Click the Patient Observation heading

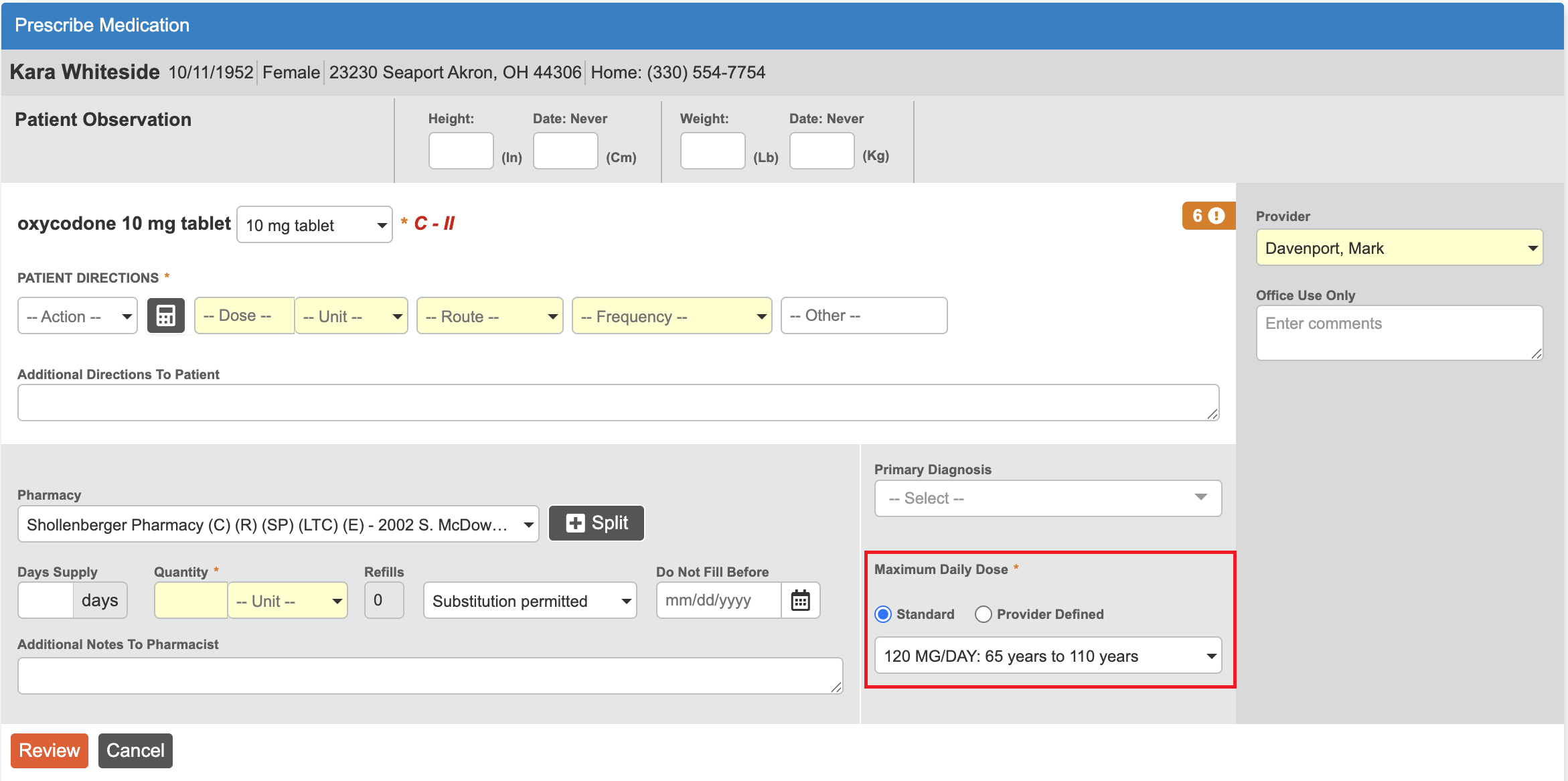point(103,119)
